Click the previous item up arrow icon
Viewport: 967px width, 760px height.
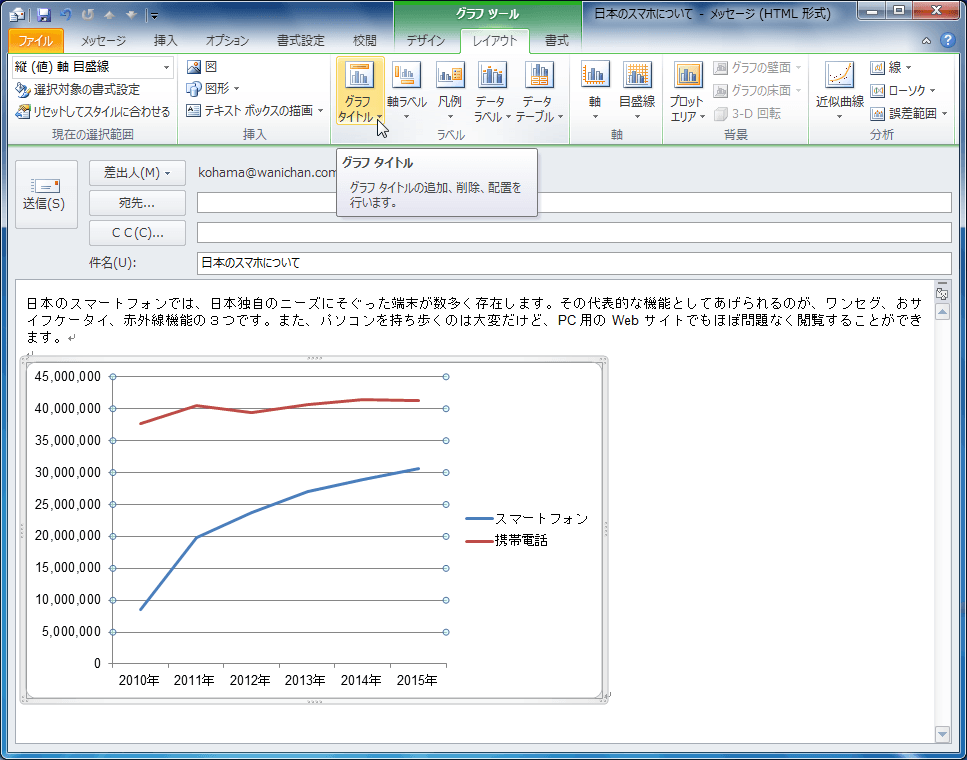point(111,15)
